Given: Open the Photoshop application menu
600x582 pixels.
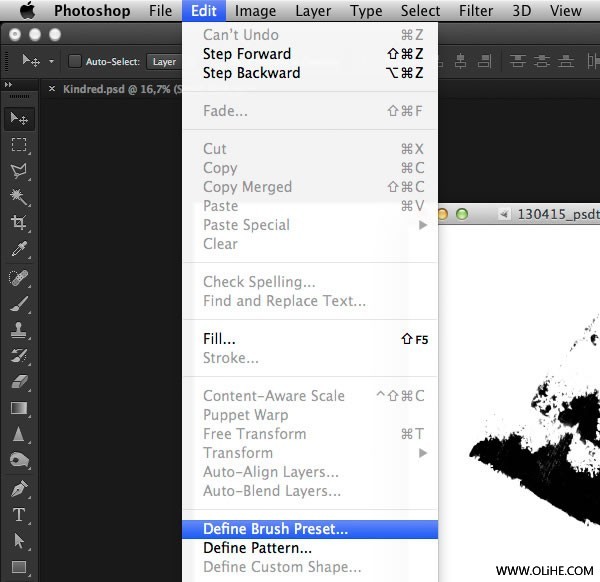Looking at the screenshot, I should click(x=92, y=11).
